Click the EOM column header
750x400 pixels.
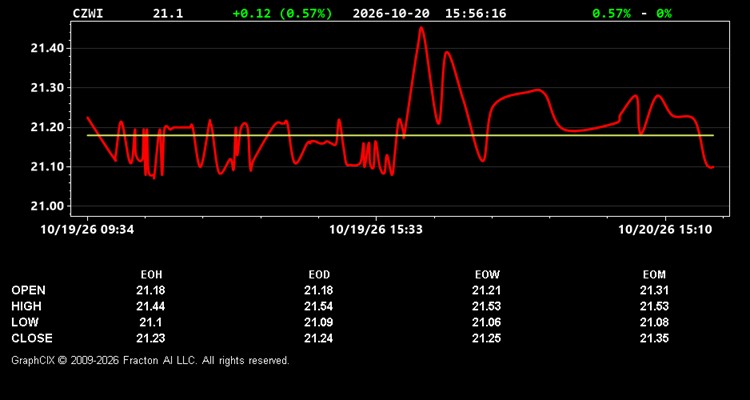point(654,275)
